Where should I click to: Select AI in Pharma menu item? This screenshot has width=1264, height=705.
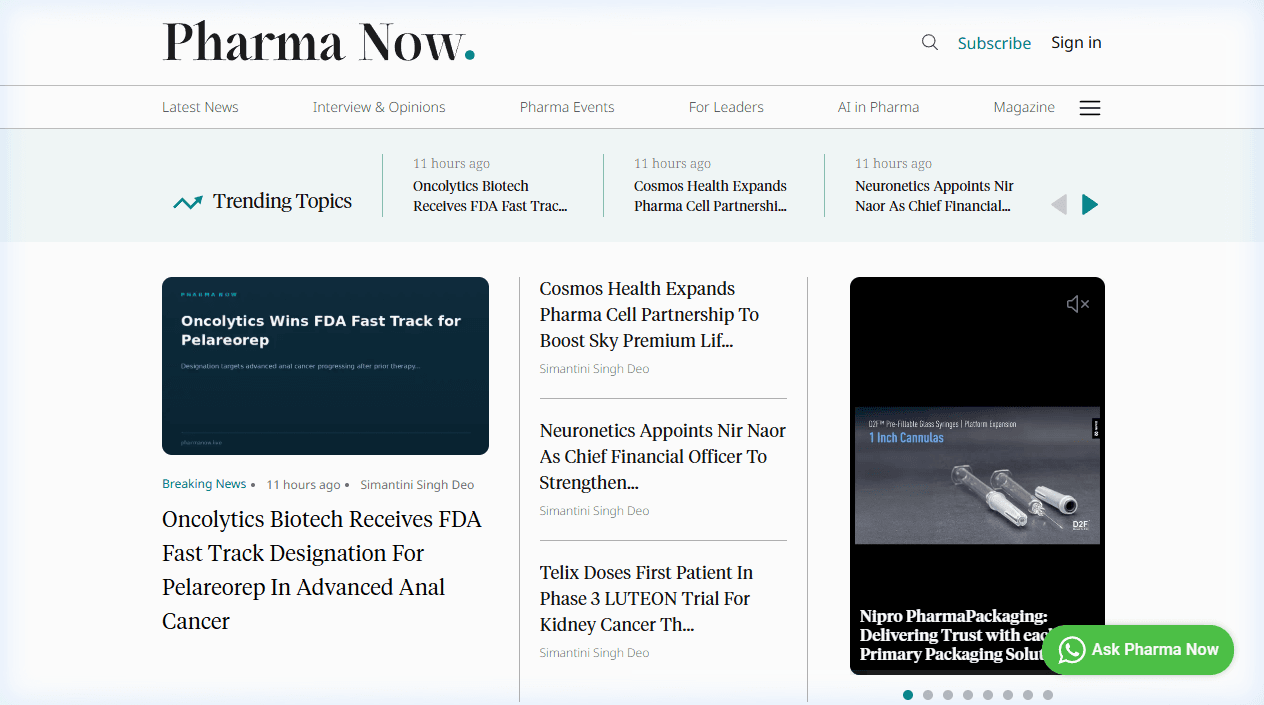878,107
